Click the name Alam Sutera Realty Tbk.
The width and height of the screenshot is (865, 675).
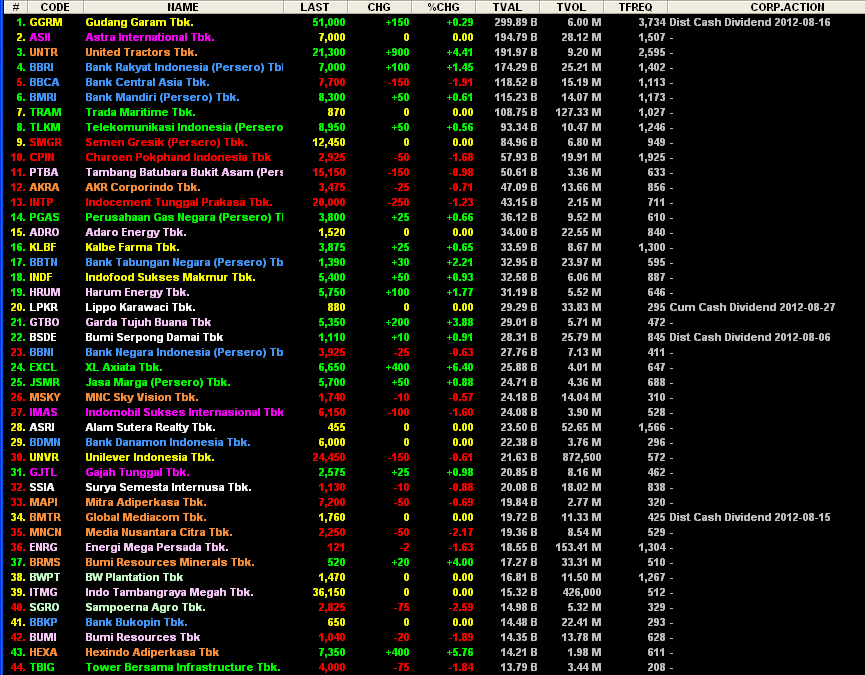[150, 427]
